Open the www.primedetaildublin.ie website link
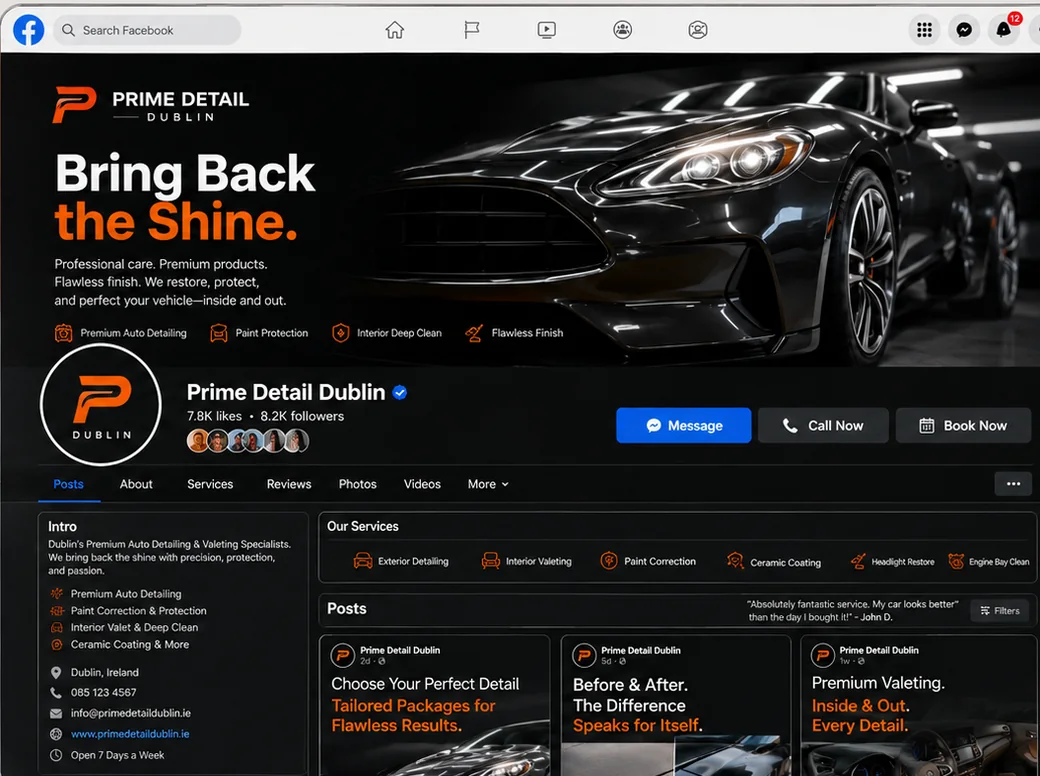The width and height of the screenshot is (1040, 776). [x=130, y=734]
